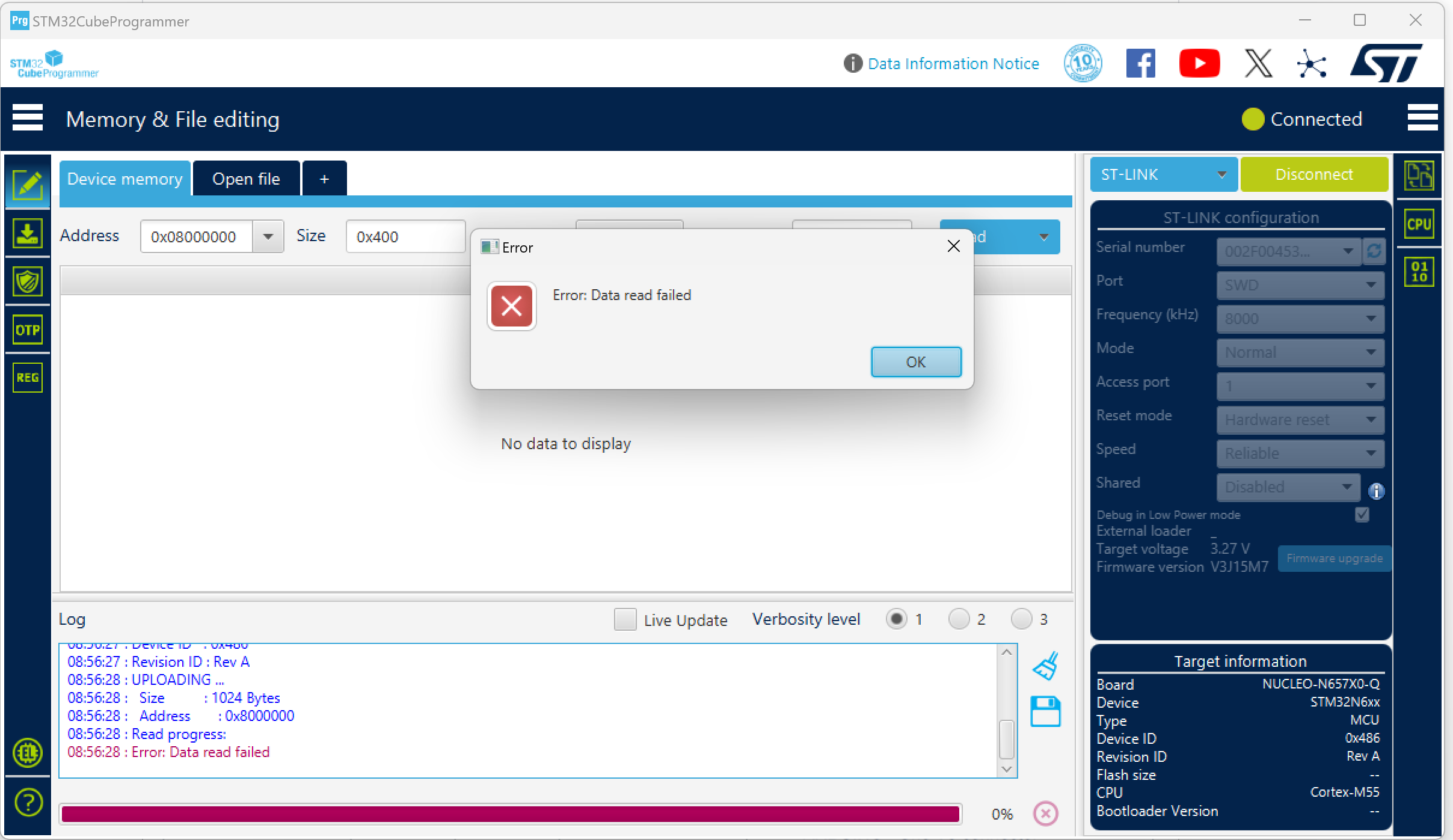The width and height of the screenshot is (1453, 840).
Task: Open the Erasing & Programming download icon
Action: pos(28,233)
